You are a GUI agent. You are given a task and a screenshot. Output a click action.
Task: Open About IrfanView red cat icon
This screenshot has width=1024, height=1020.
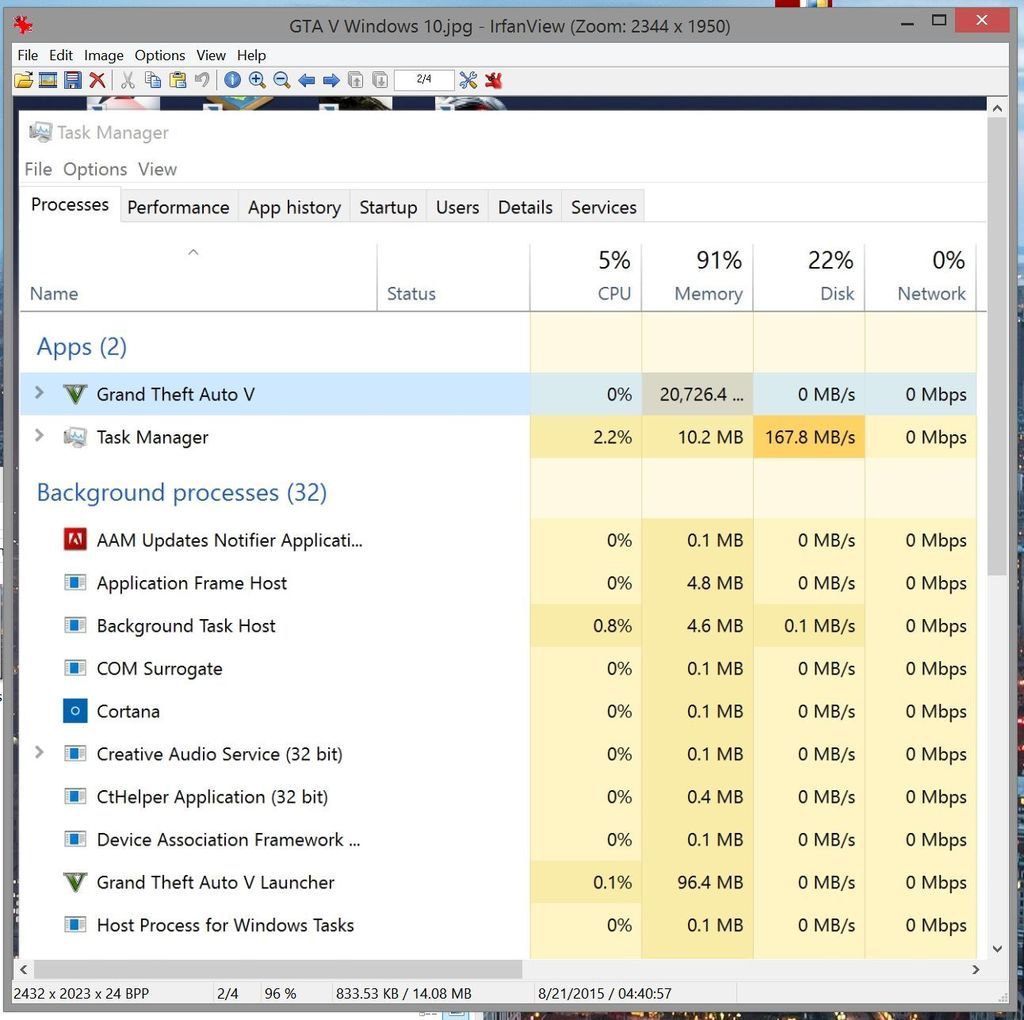[493, 80]
